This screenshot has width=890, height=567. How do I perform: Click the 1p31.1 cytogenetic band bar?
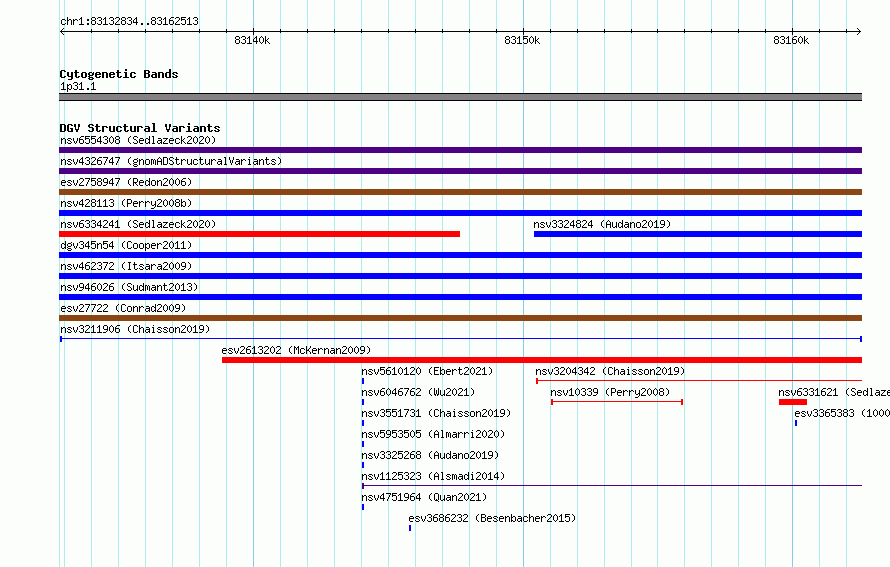click(x=460, y=97)
